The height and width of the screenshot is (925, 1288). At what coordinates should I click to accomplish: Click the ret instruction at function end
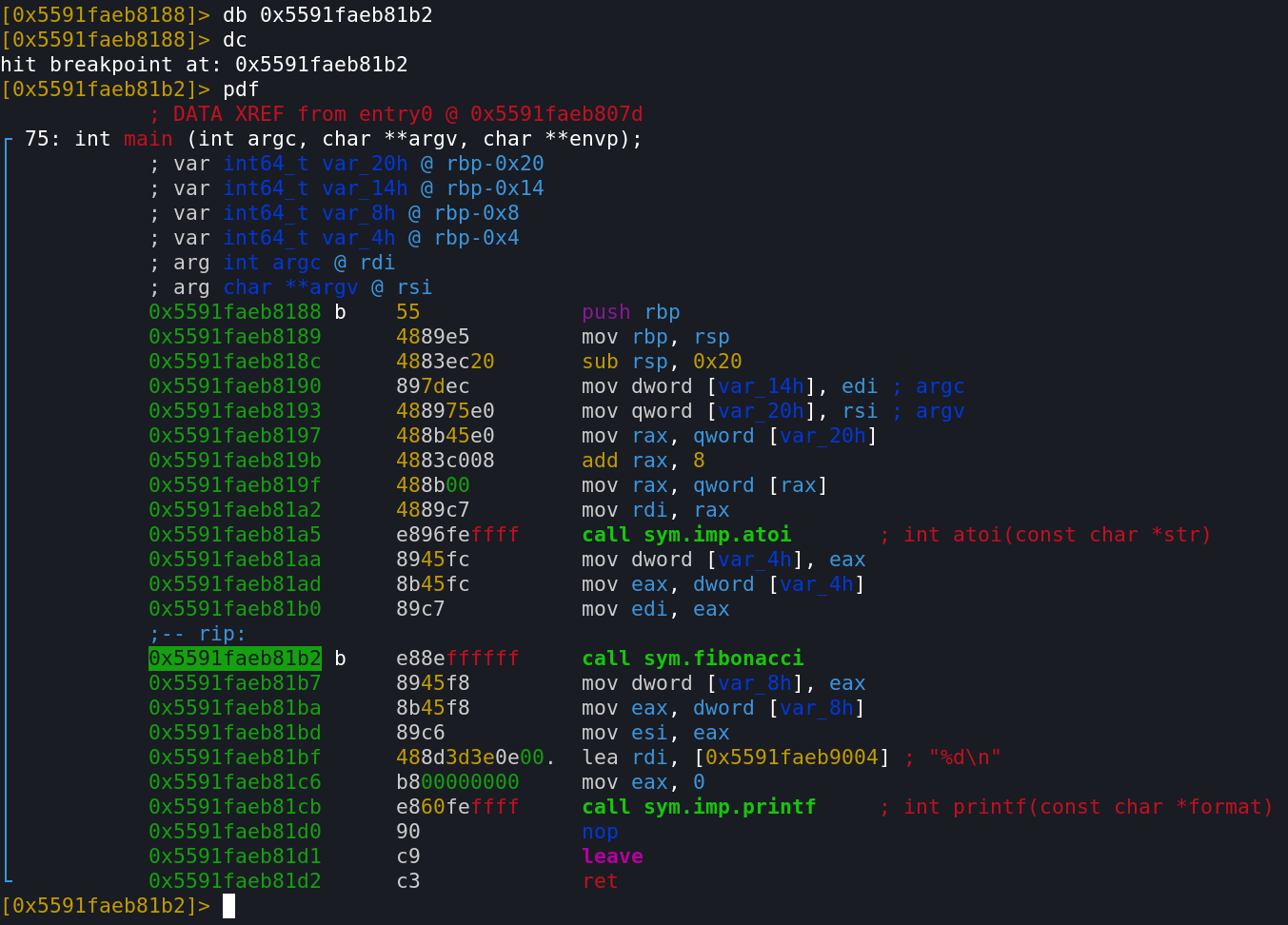tap(600, 881)
